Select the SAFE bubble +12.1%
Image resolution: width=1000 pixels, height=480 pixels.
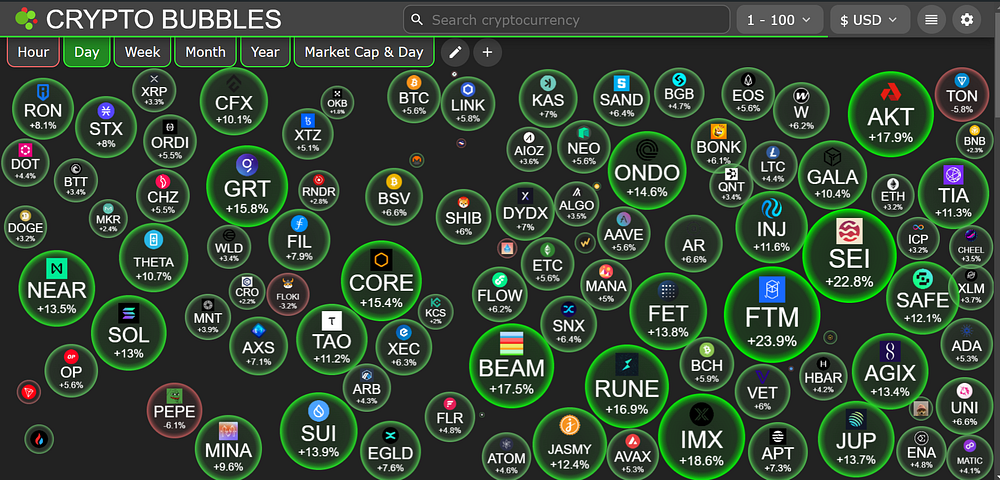922,298
